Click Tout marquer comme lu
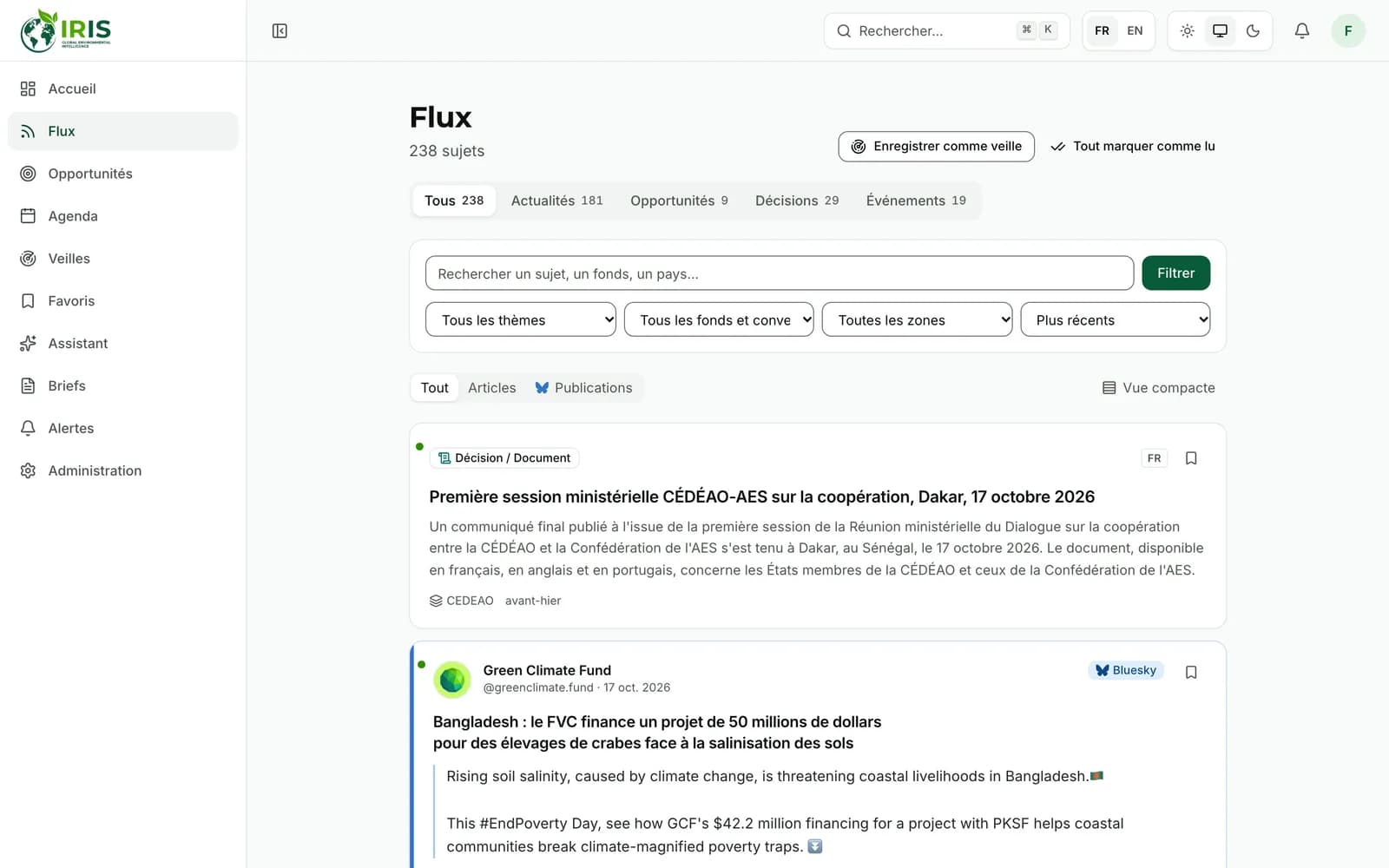 (1133, 147)
